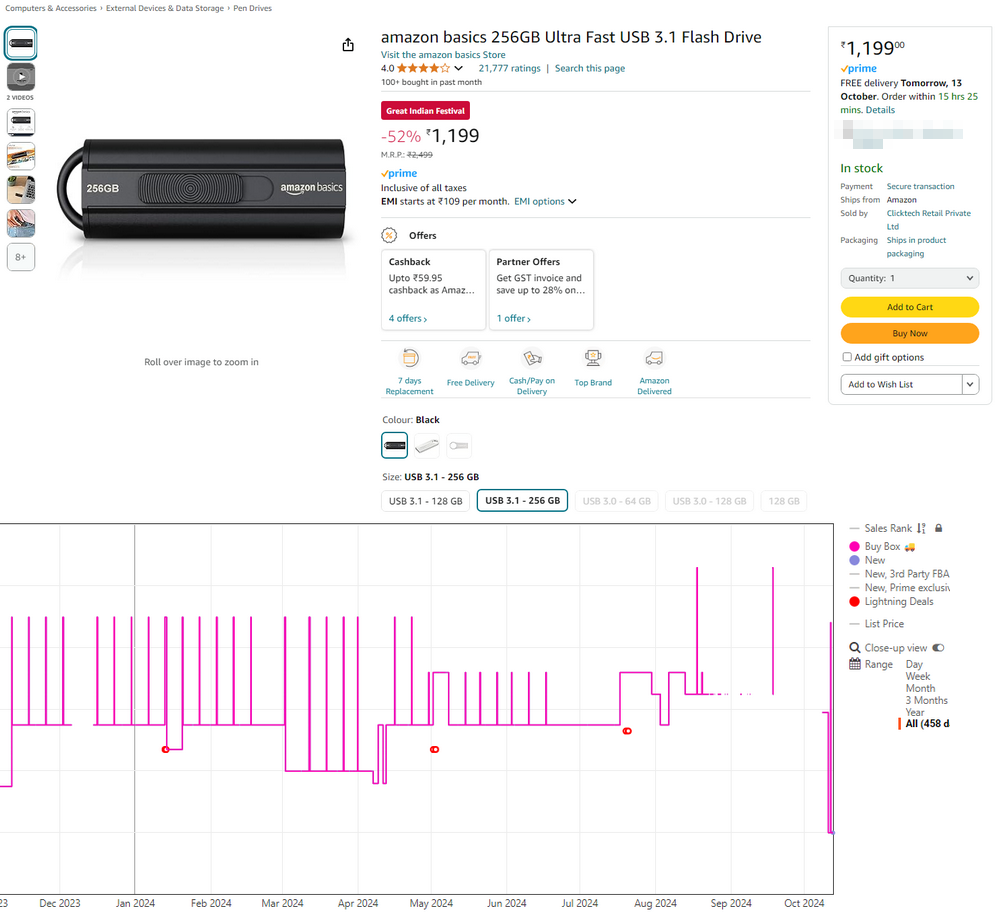Check the Add gift options checkbox

[x=847, y=357]
